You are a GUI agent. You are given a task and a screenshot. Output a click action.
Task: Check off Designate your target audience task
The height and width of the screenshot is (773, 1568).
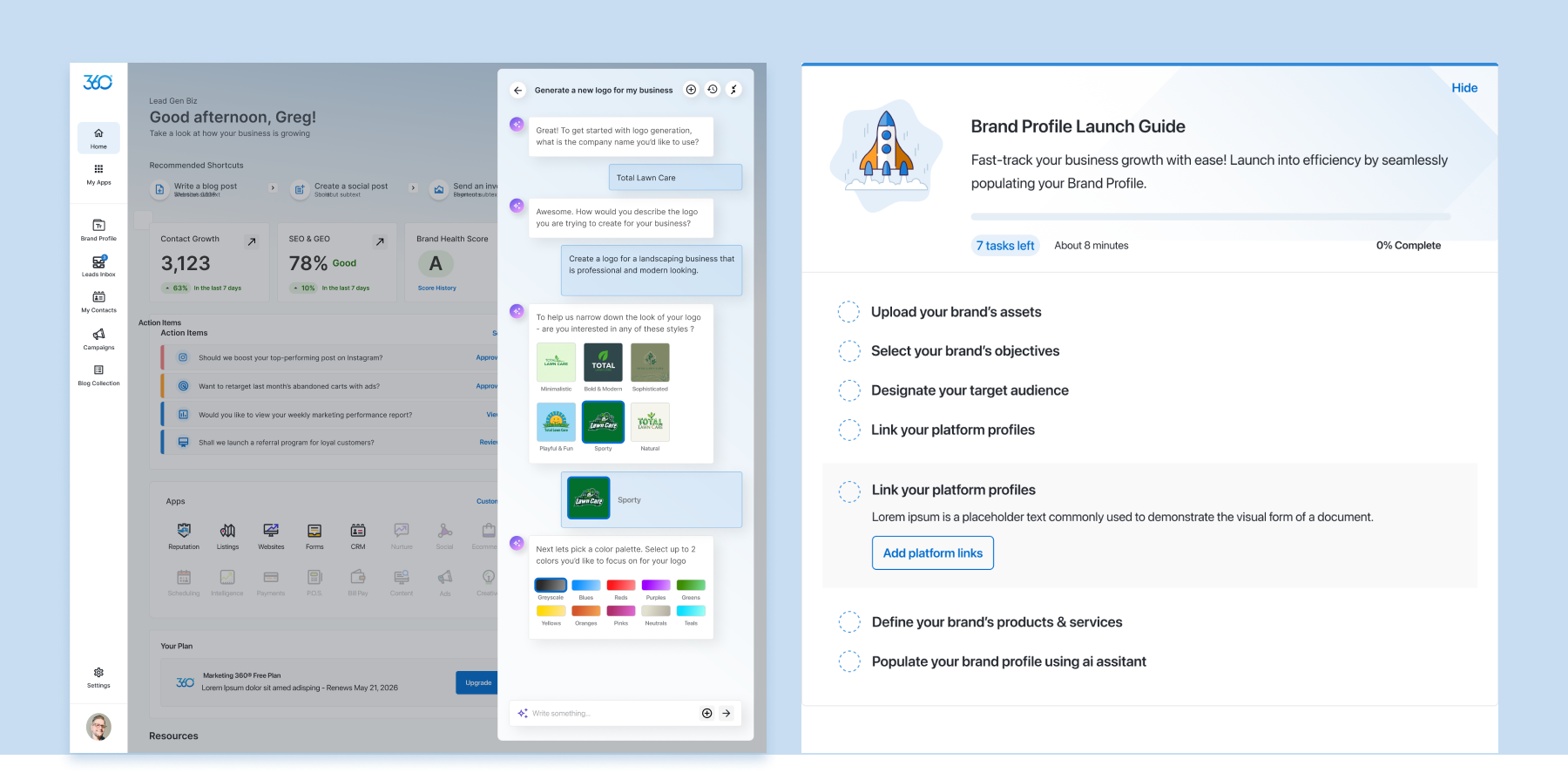pos(848,390)
